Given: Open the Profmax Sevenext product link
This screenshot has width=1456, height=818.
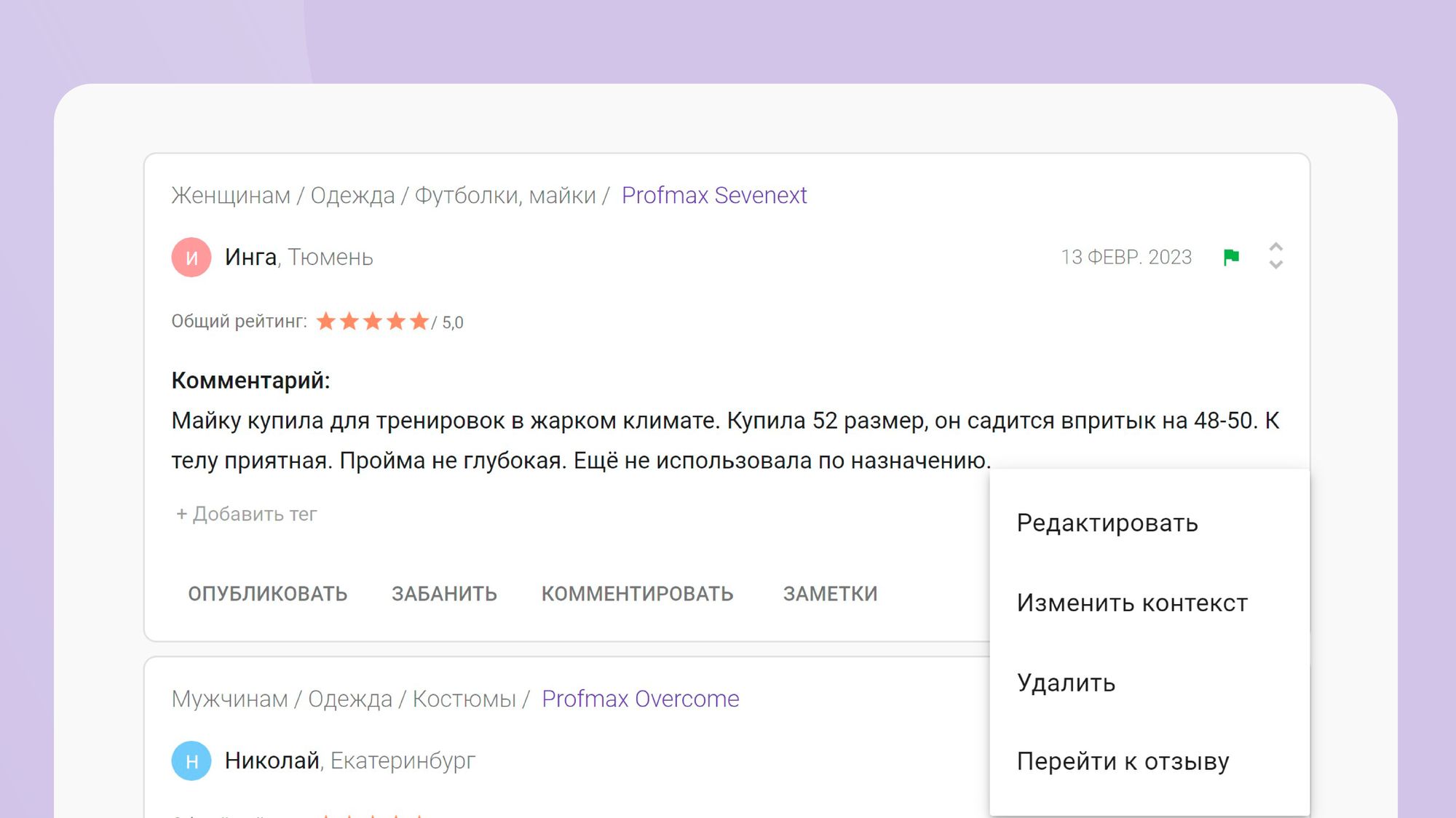Looking at the screenshot, I should [x=713, y=196].
